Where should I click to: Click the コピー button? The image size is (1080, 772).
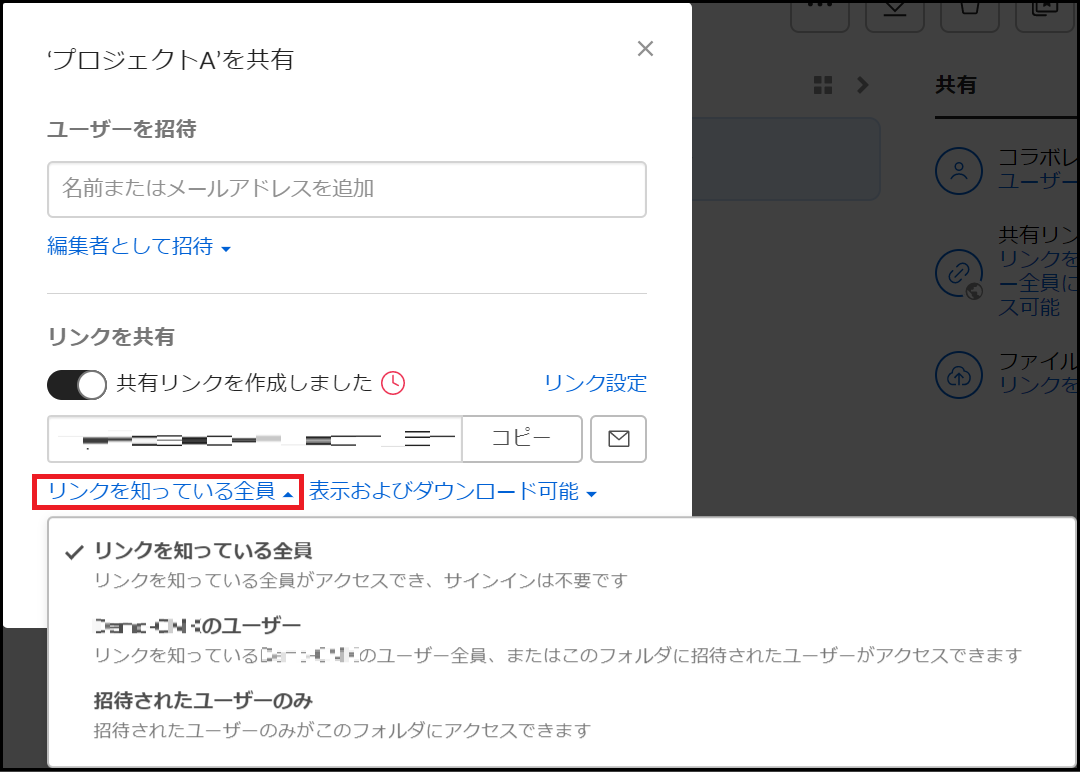[521, 439]
